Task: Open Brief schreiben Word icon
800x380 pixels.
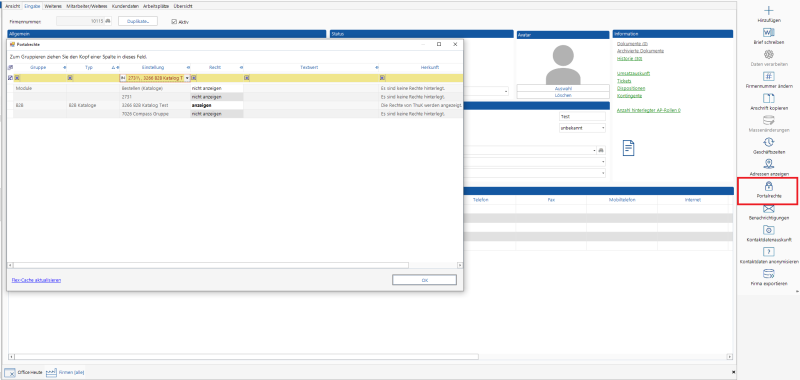Action: [x=769, y=33]
